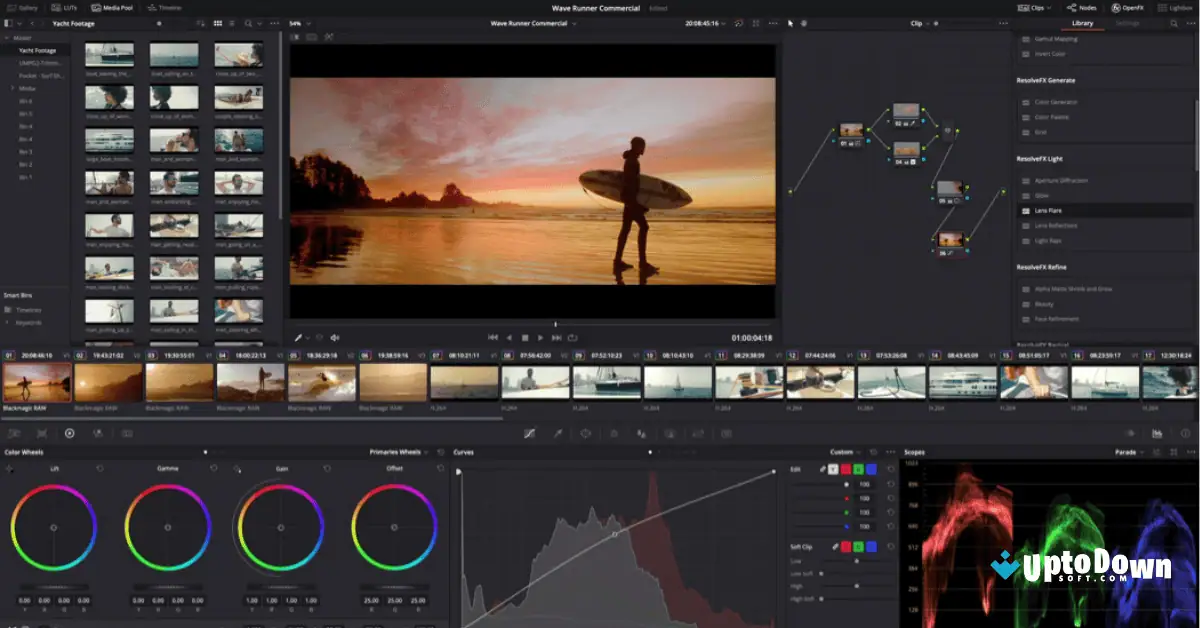
Task: Switch media pool to thumbnail grid view
Action: coord(218,23)
